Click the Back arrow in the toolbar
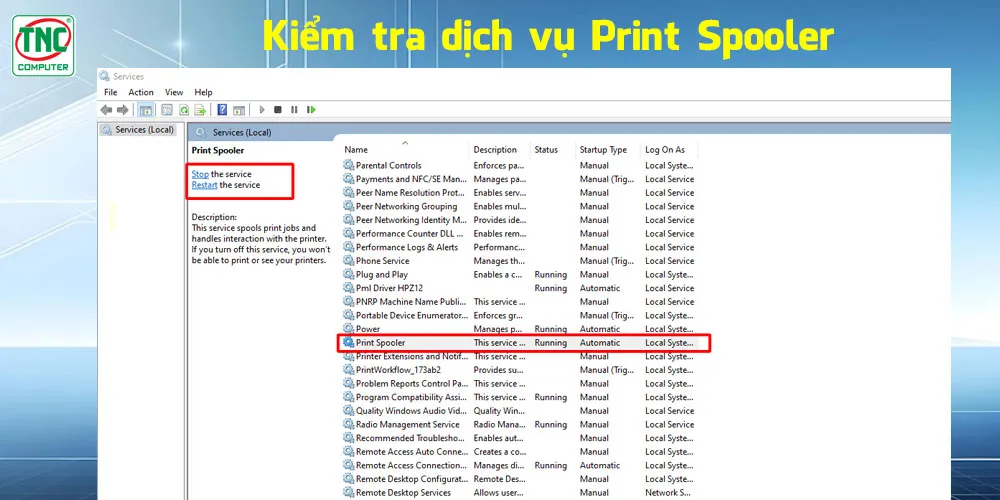The height and width of the screenshot is (500, 1000). pyautogui.click(x=106, y=110)
